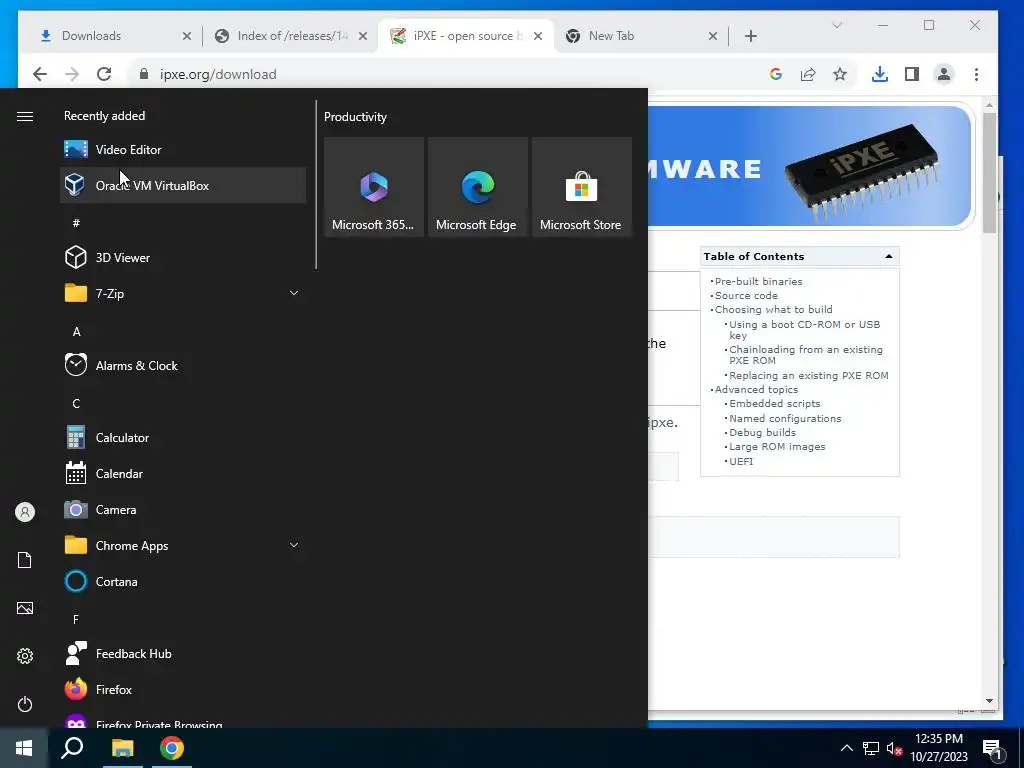Collapse the Table of Contents
The height and width of the screenshot is (768, 1024).
(888, 256)
